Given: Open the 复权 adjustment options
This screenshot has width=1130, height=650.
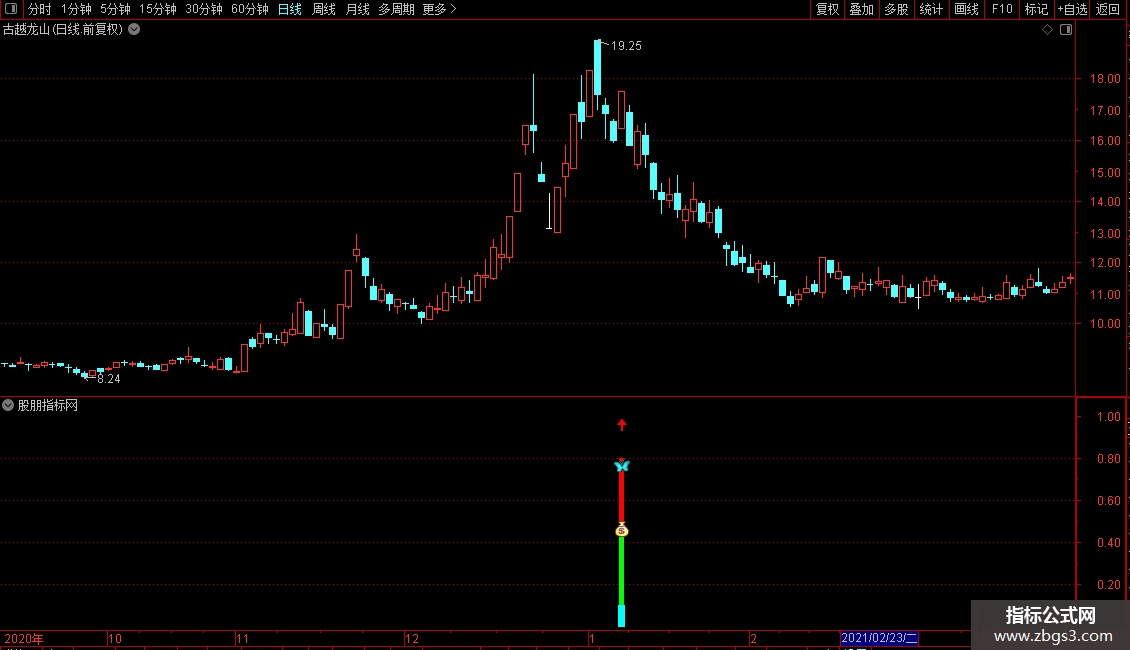Looking at the screenshot, I should point(827,9).
